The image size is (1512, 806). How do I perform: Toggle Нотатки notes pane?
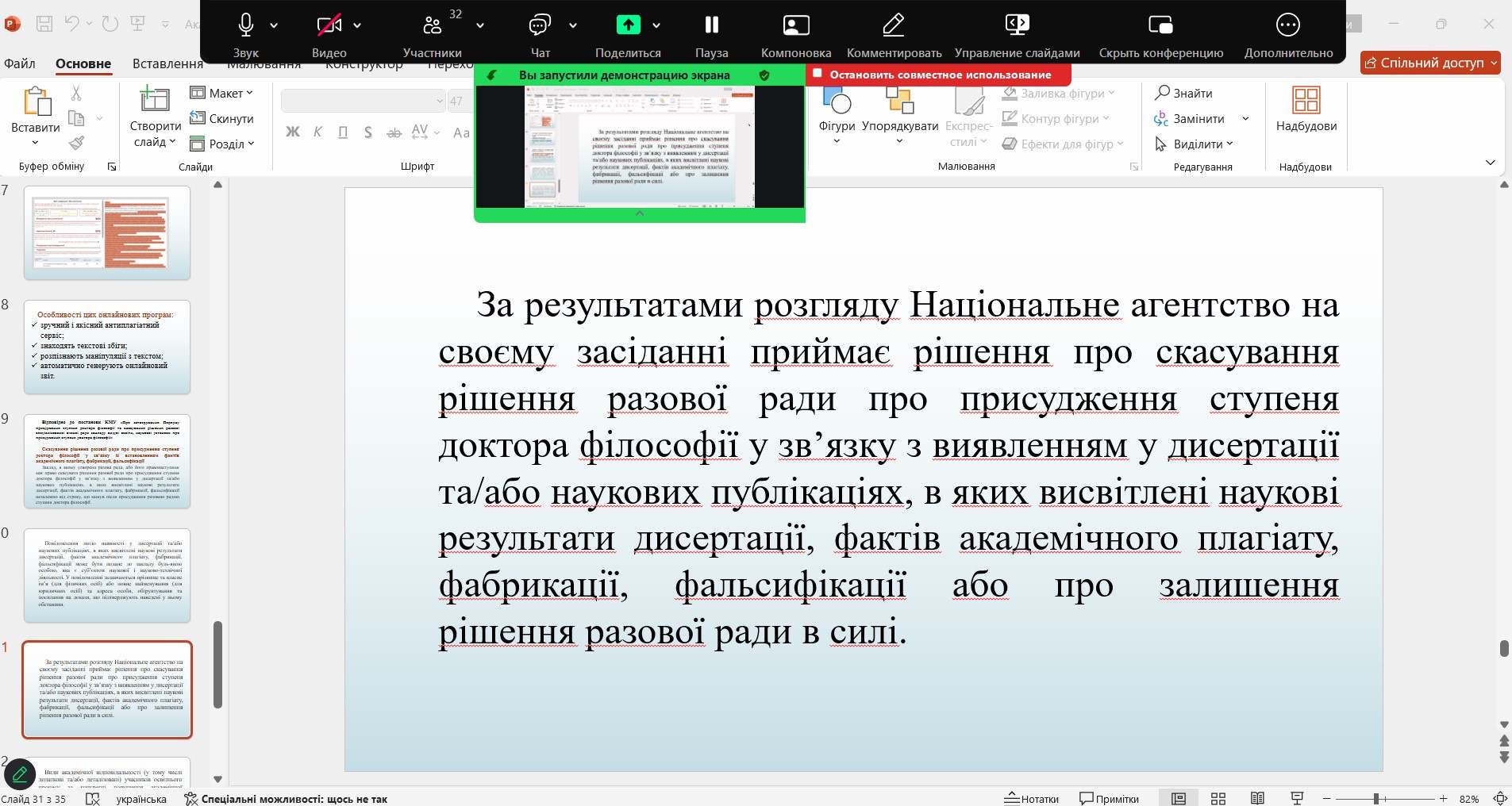click(x=1032, y=798)
